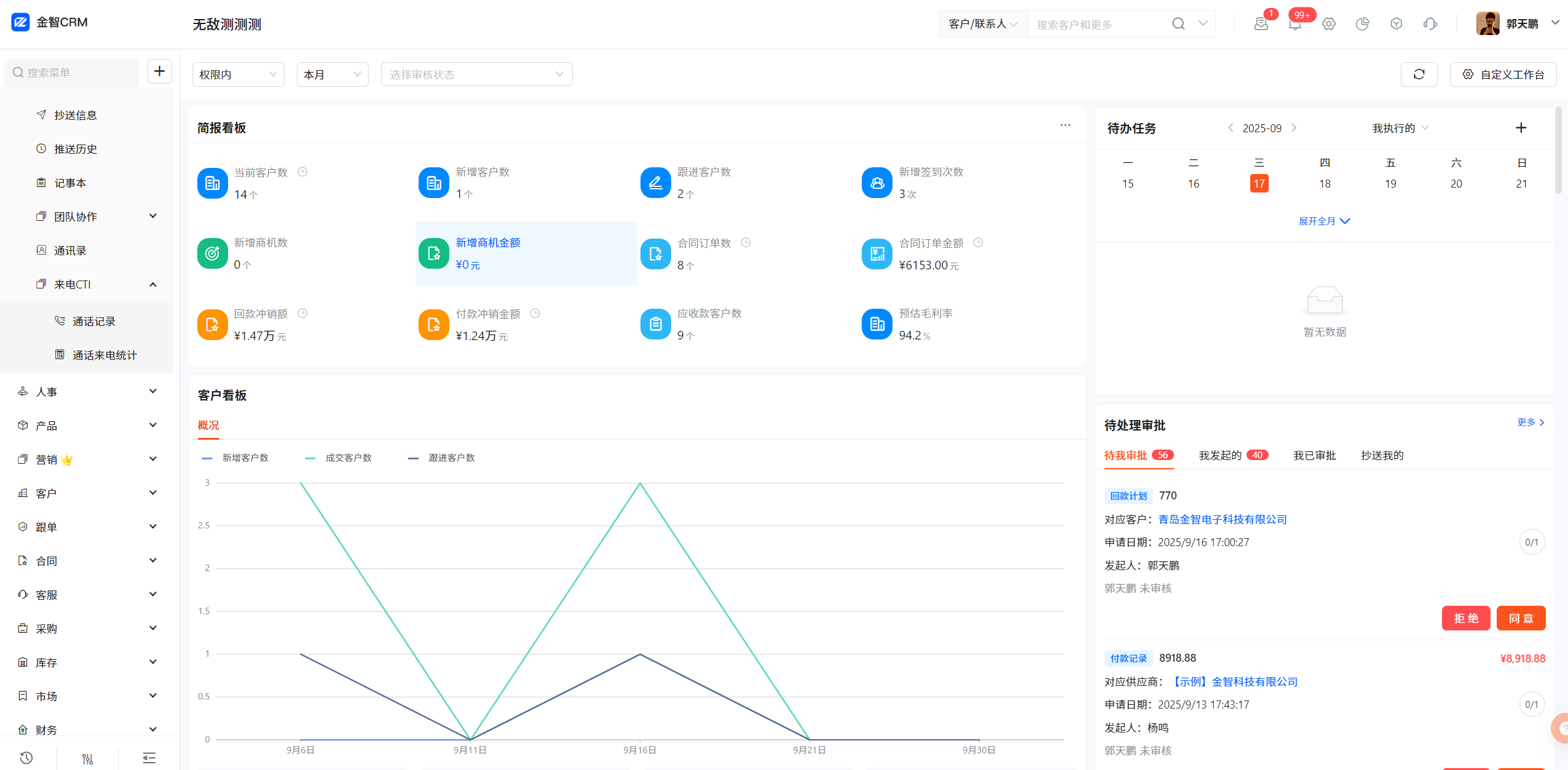Open the 权限内 scope dropdown
This screenshot has height=770, width=1568.
click(x=238, y=74)
